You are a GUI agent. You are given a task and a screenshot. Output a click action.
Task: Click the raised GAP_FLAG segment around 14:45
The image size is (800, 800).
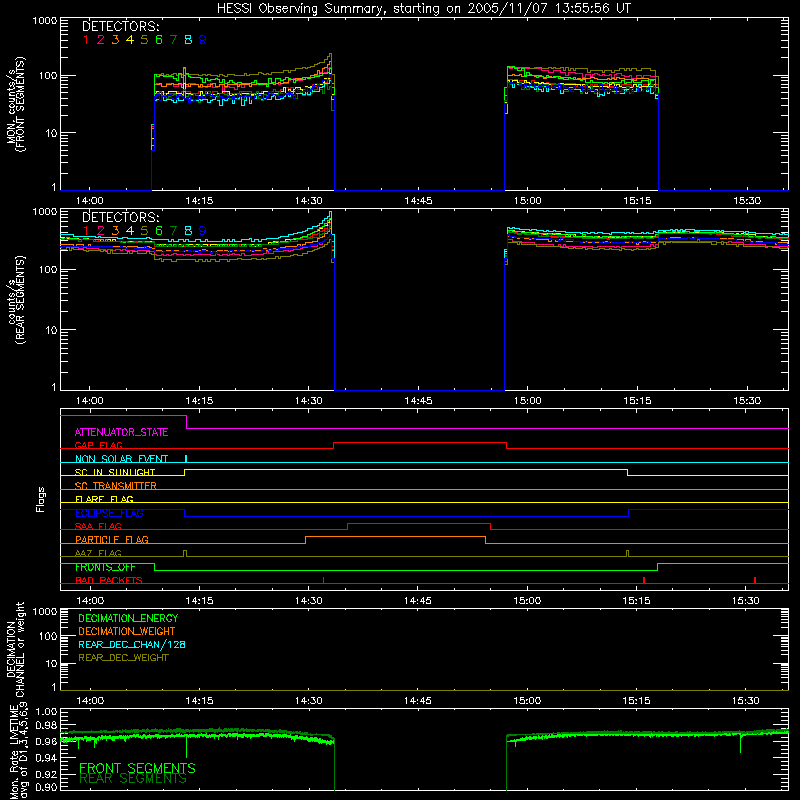coord(420,442)
